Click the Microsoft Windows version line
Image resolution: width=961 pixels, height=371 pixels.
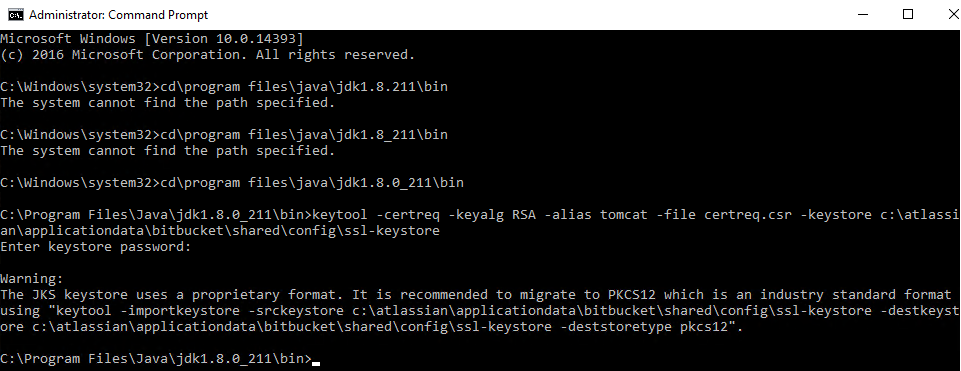(x=152, y=39)
